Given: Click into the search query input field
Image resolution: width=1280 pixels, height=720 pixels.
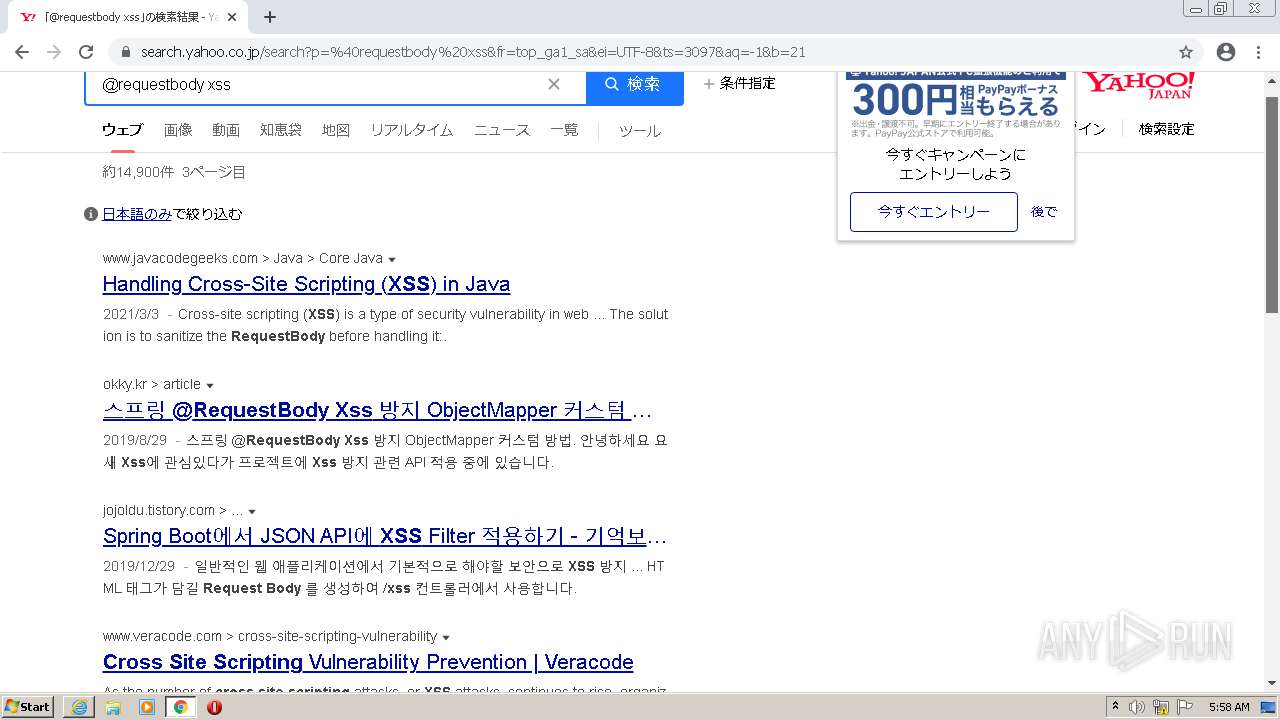Looking at the screenshot, I should pyautogui.click(x=320, y=85).
